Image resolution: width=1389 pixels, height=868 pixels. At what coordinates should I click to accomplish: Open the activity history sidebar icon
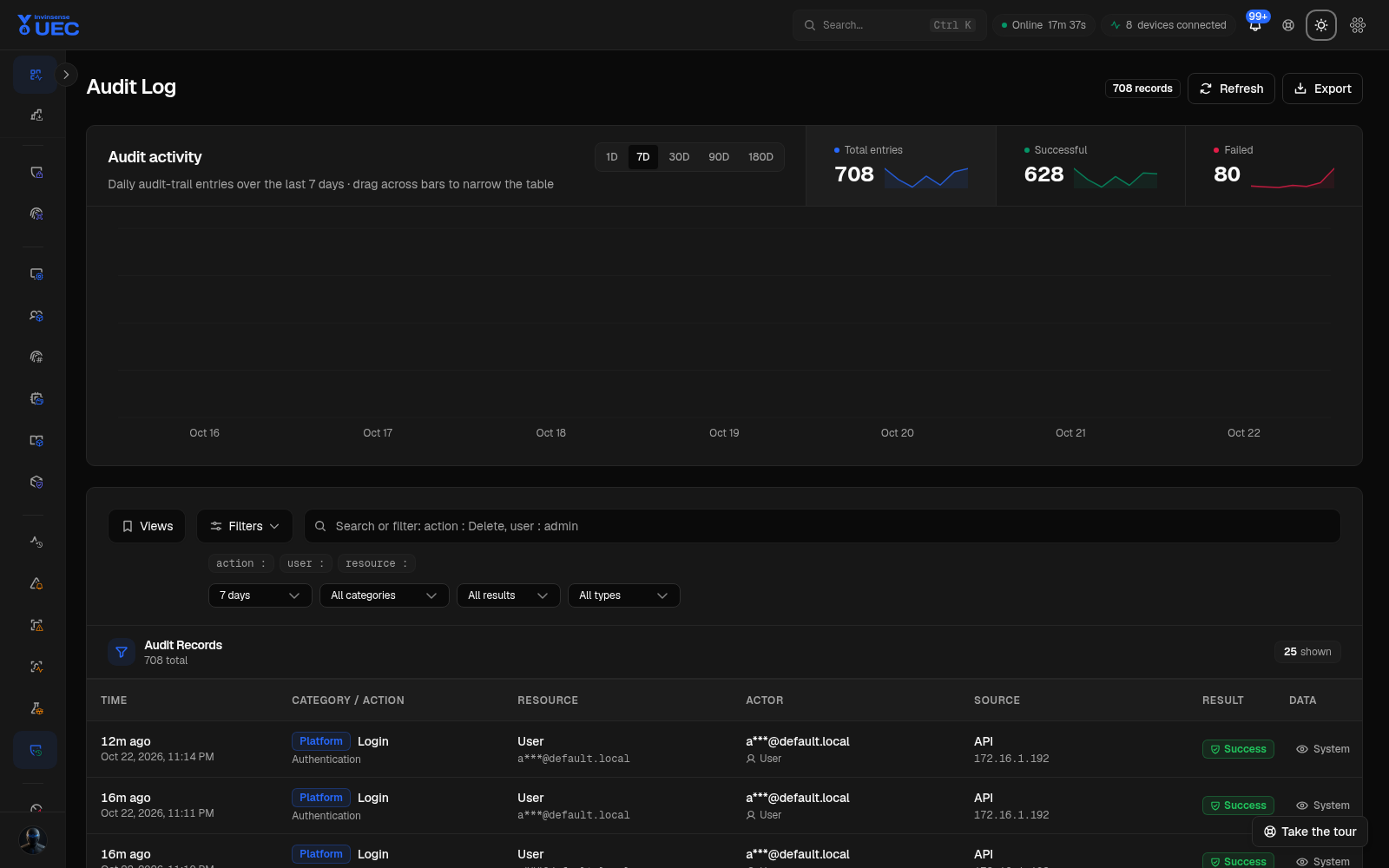pyautogui.click(x=36, y=542)
